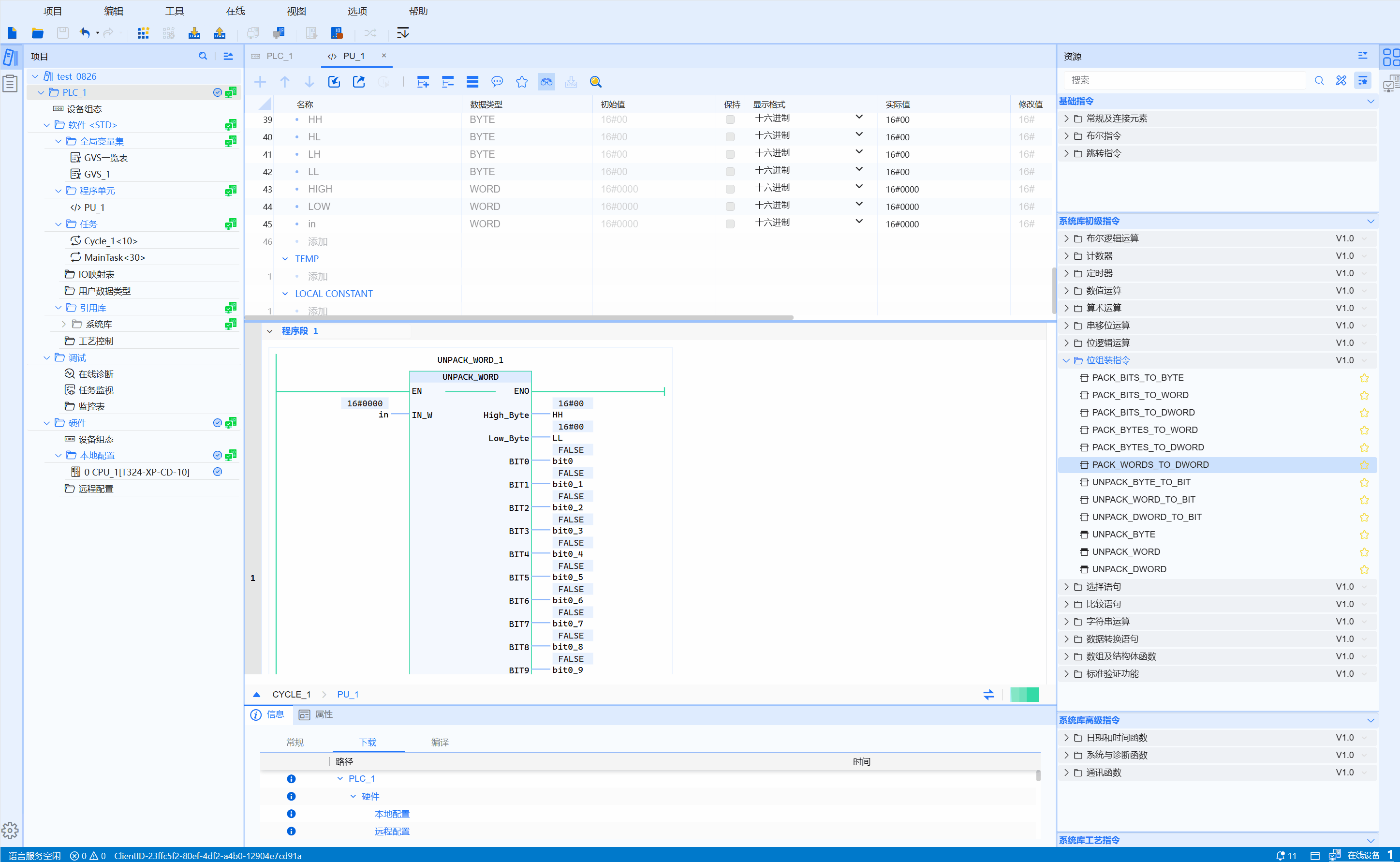Click the settings gear at bottom left
This screenshot has width=1400, height=862.
pyautogui.click(x=10, y=830)
